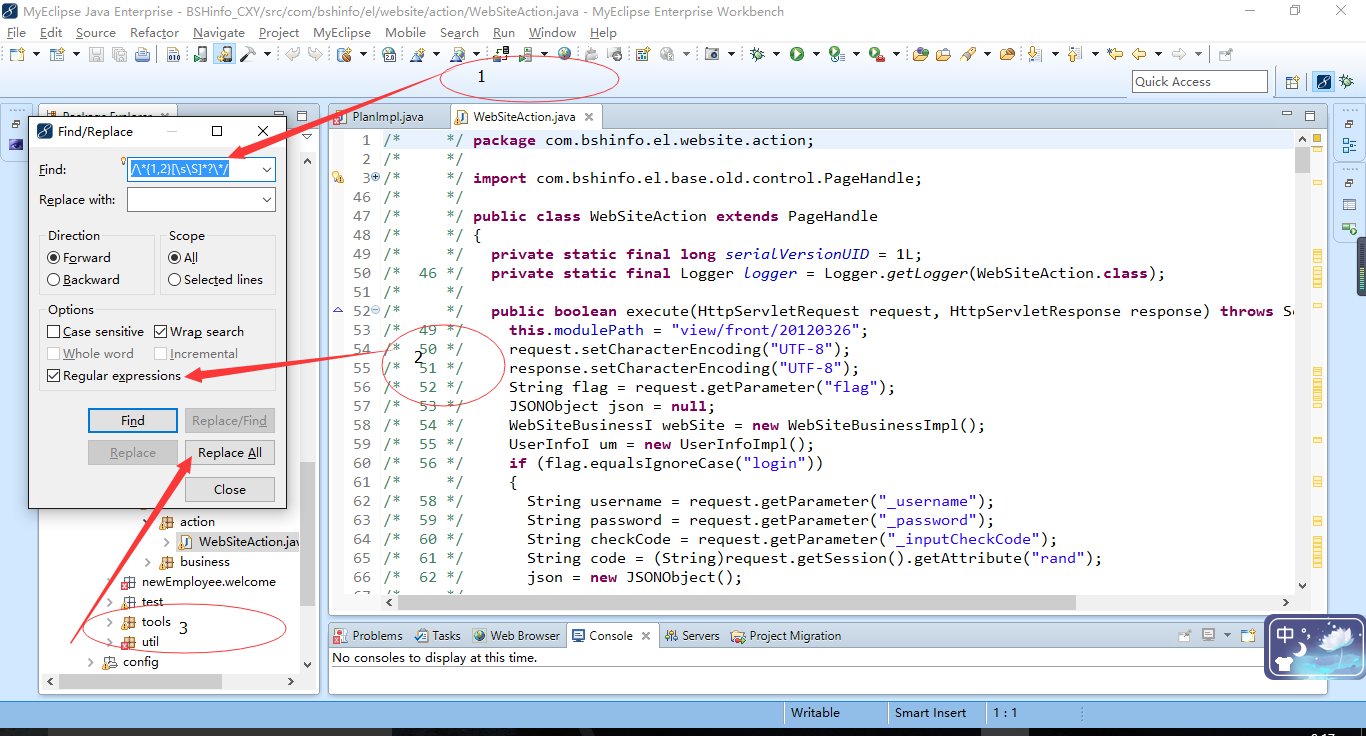Viewport: 1366px width, 736px height.
Task: Click the Replace with input field
Action: coord(201,200)
